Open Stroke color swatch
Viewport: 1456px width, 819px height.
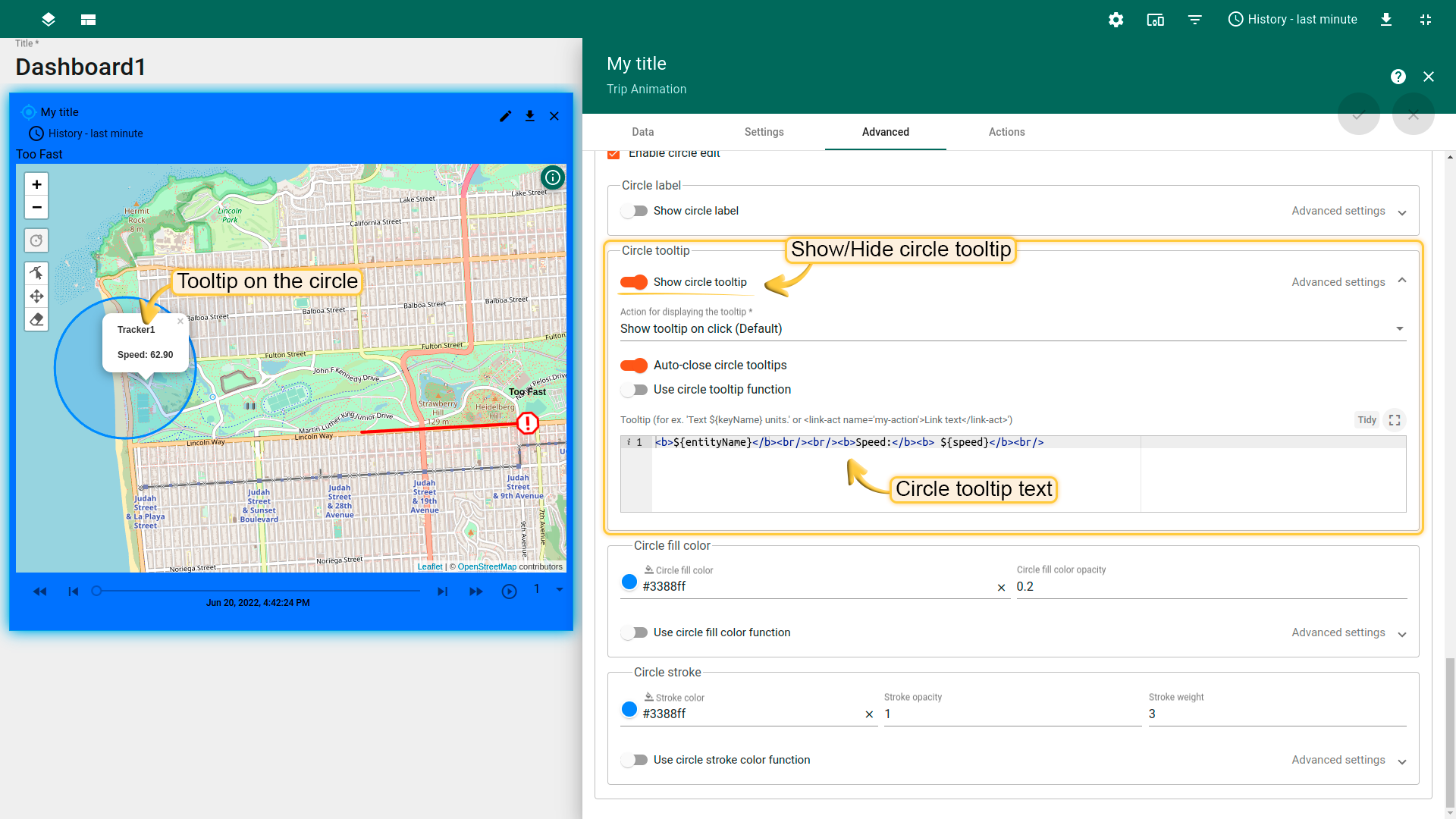(629, 709)
